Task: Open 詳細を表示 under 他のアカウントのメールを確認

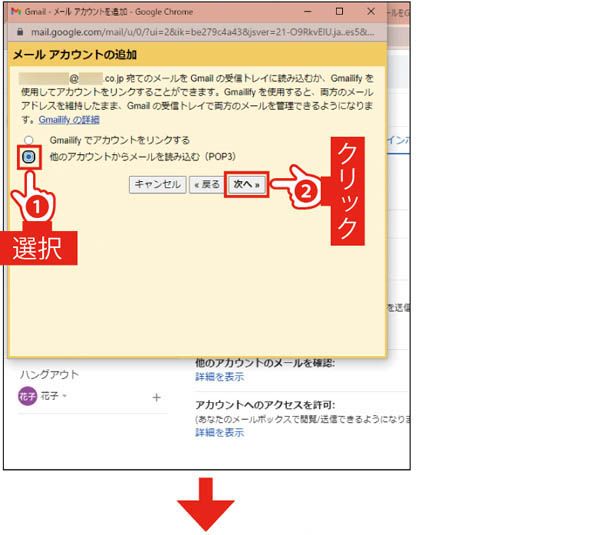Action: 220,377
